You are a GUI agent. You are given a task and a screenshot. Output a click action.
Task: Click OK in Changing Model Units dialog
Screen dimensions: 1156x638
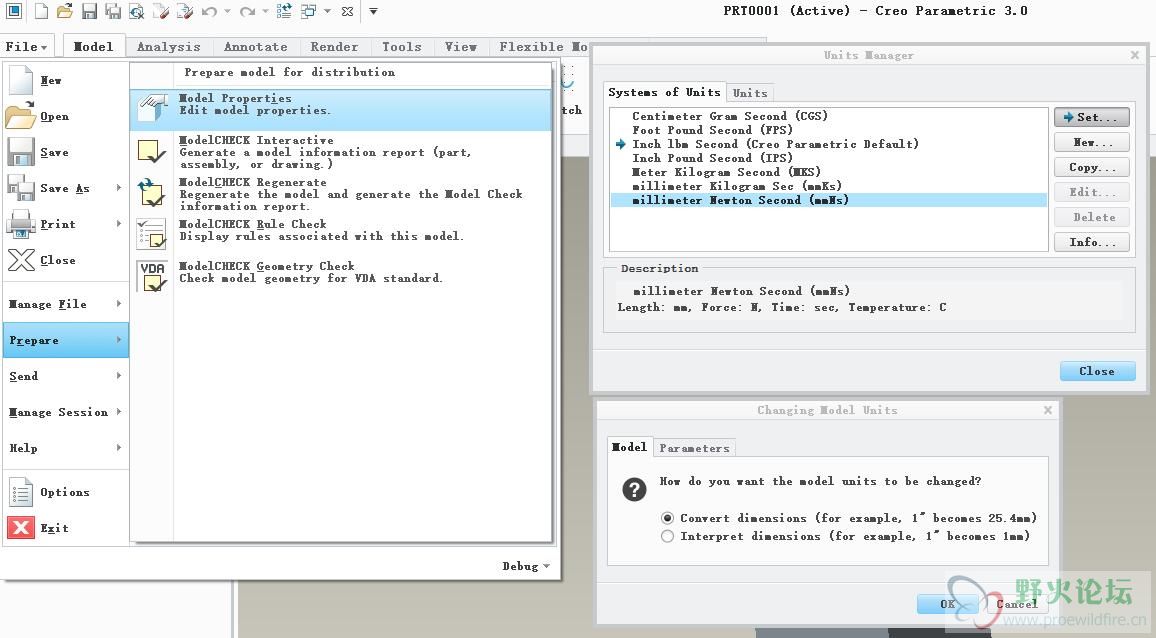click(x=947, y=604)
